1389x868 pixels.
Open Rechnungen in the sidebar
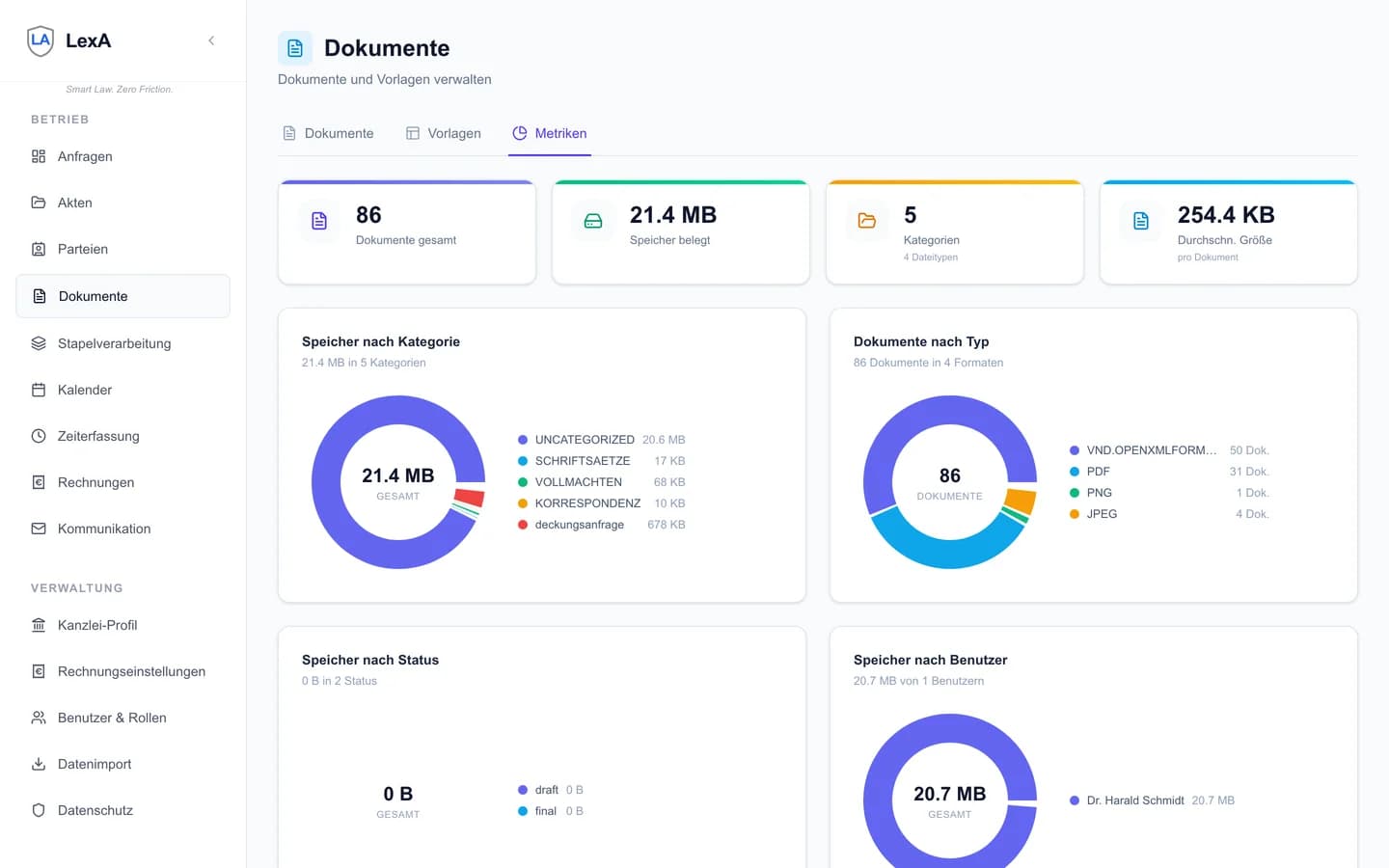(x=95, y=482)
